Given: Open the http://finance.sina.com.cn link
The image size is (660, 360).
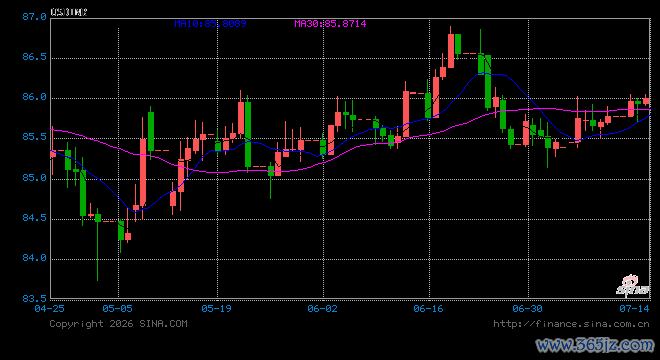Looking at the screenshot, I should 571,324.
